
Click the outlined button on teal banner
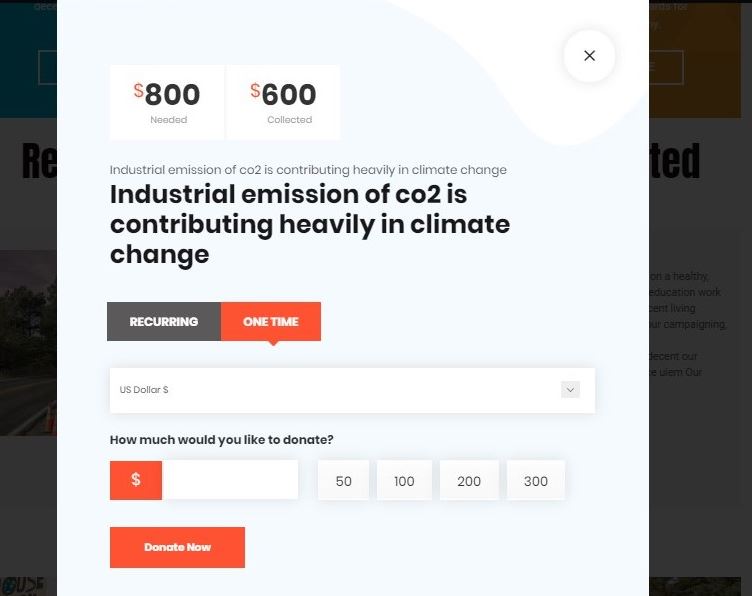pyautogui.click(x=47, y=67)
